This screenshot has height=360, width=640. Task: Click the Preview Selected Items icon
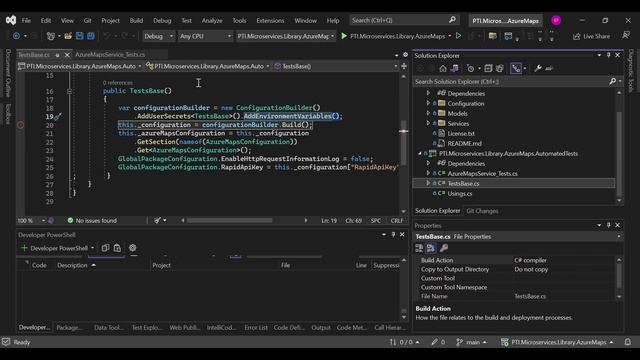click(549, 69)
